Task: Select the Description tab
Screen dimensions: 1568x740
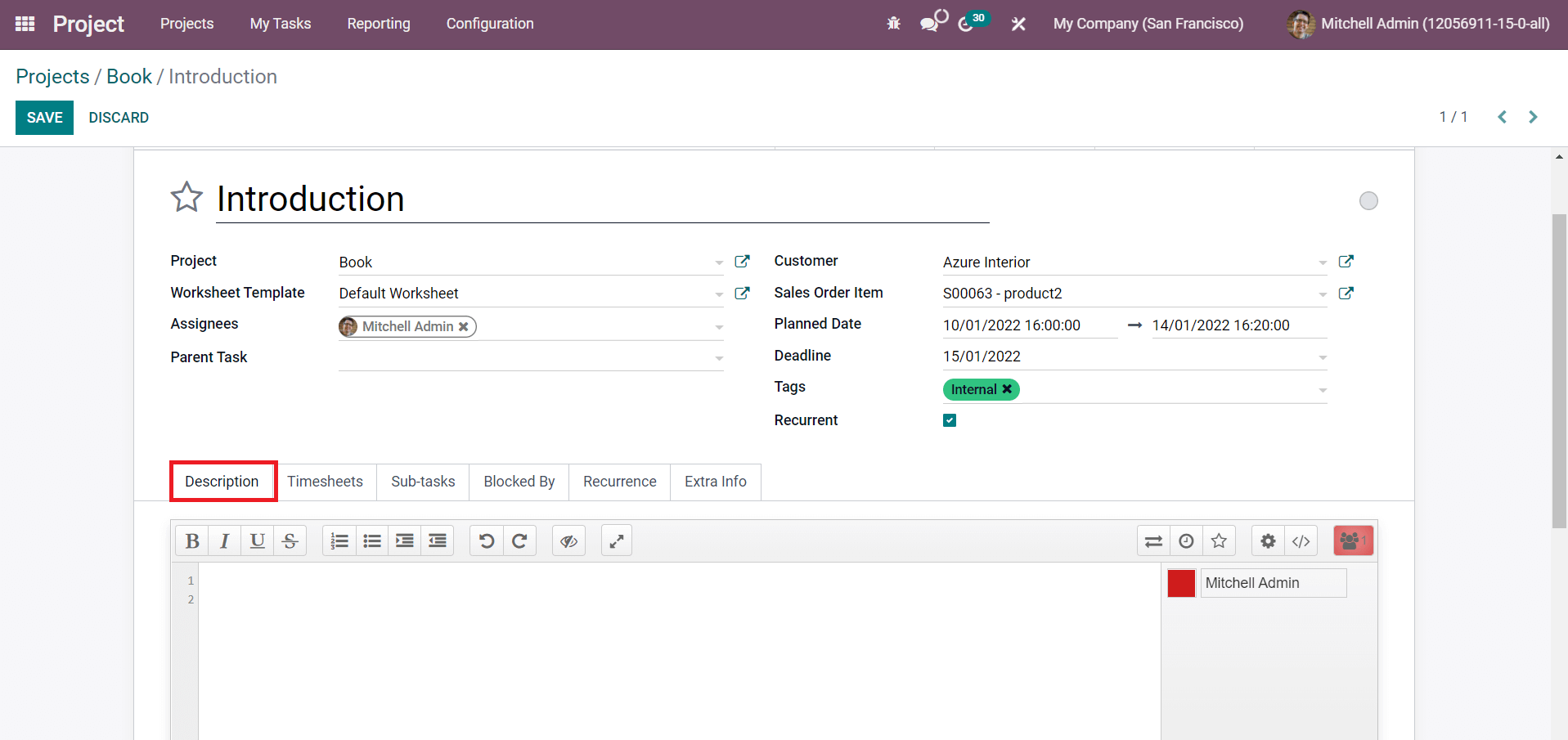Action: click(222, 482)
